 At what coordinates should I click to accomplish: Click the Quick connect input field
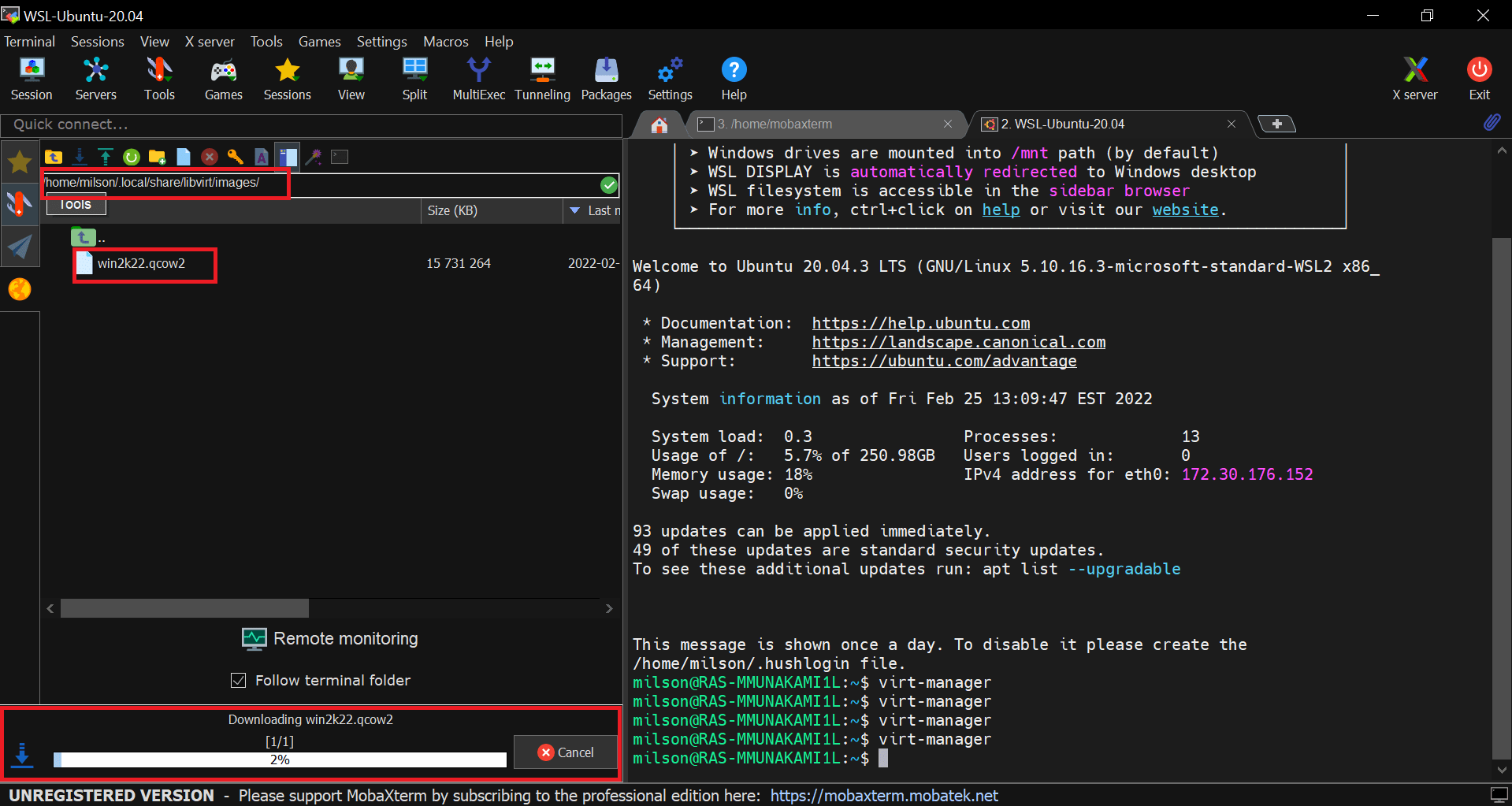pyautogui.click(x=311, y=124)
